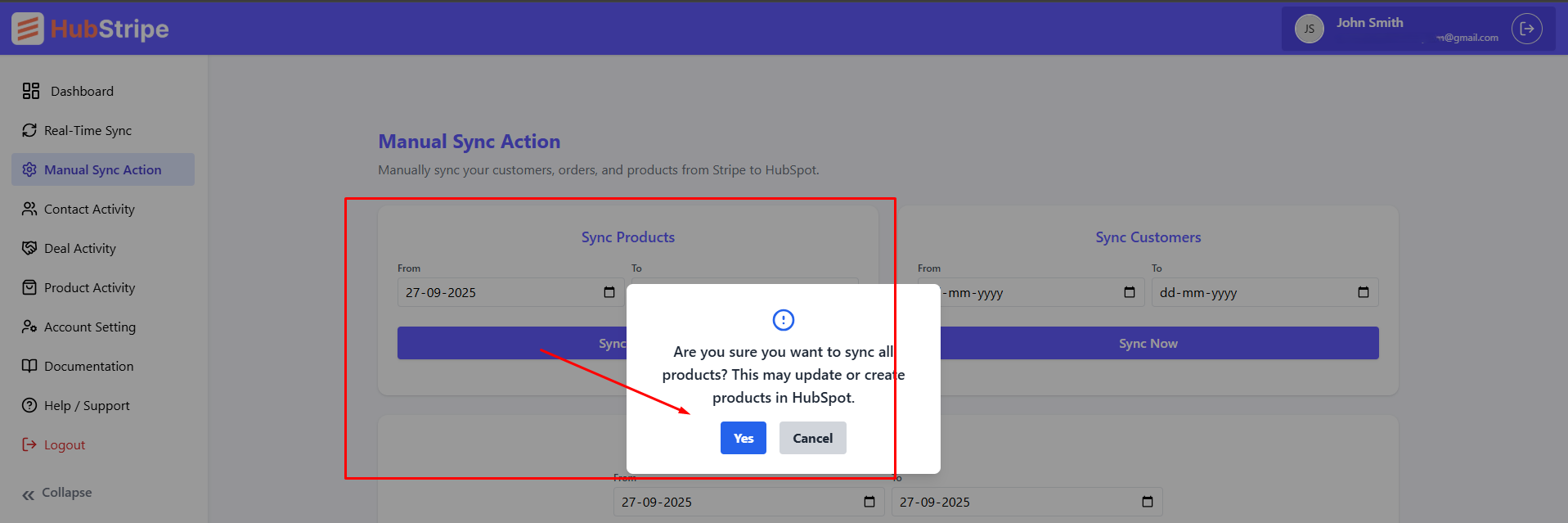This screenshot has height=523, width=1568.
Task: Click the Sync Customers card title
Action: pyautogui.click(x=1148, y=237)
